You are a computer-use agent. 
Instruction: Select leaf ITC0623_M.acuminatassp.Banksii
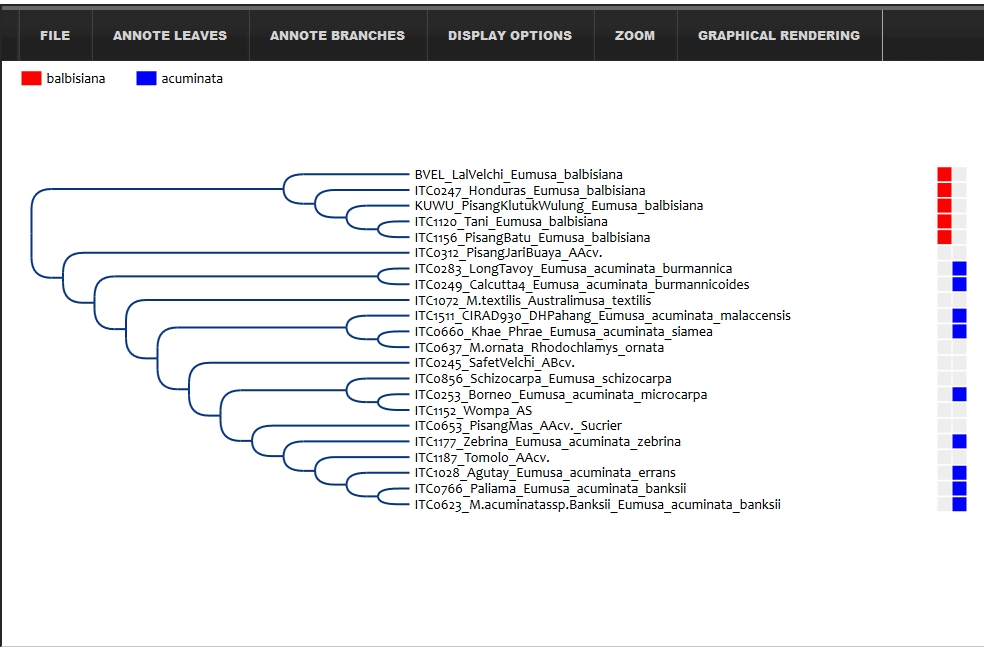[597, 505]
